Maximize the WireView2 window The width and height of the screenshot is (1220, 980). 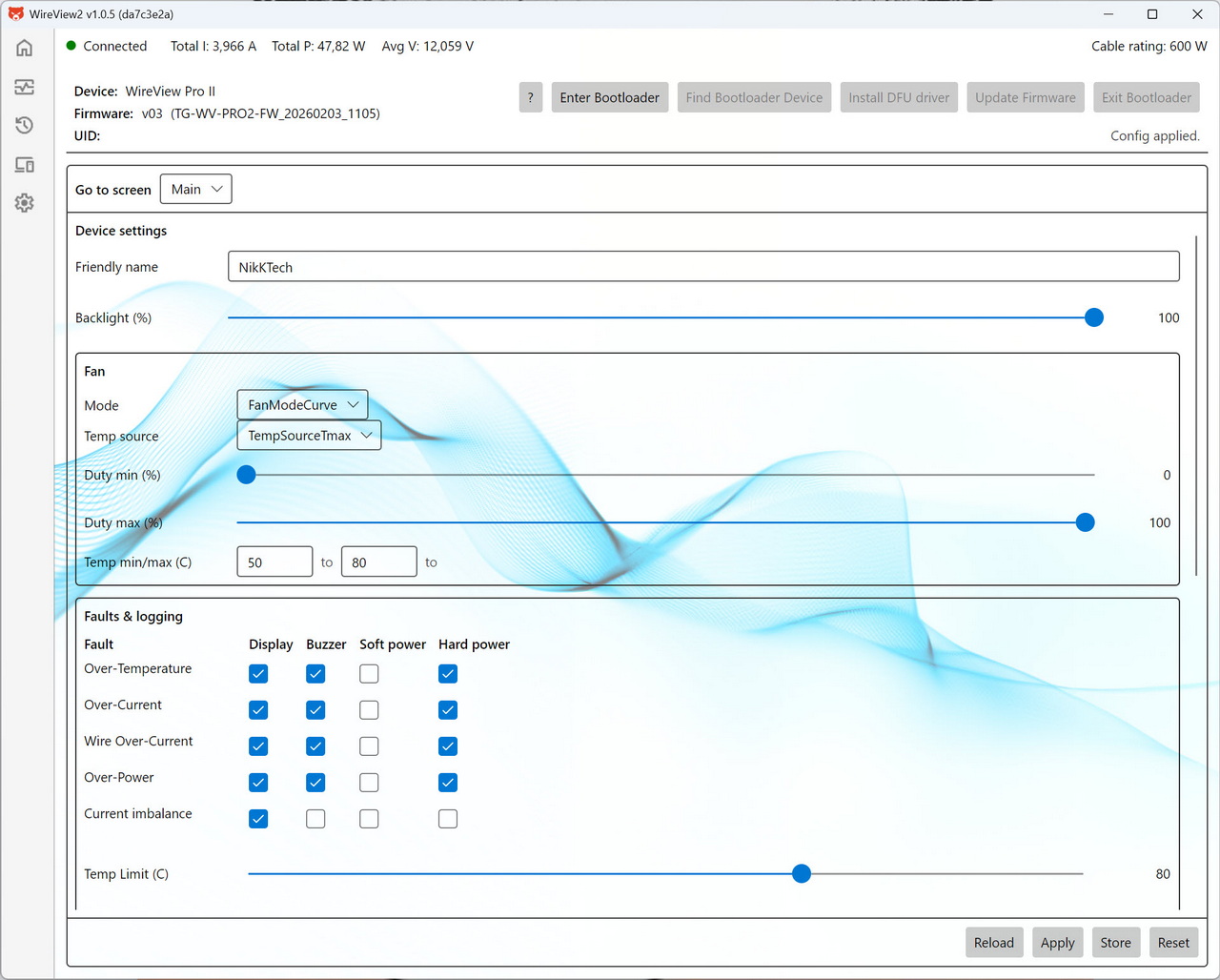click(1152, 14)
